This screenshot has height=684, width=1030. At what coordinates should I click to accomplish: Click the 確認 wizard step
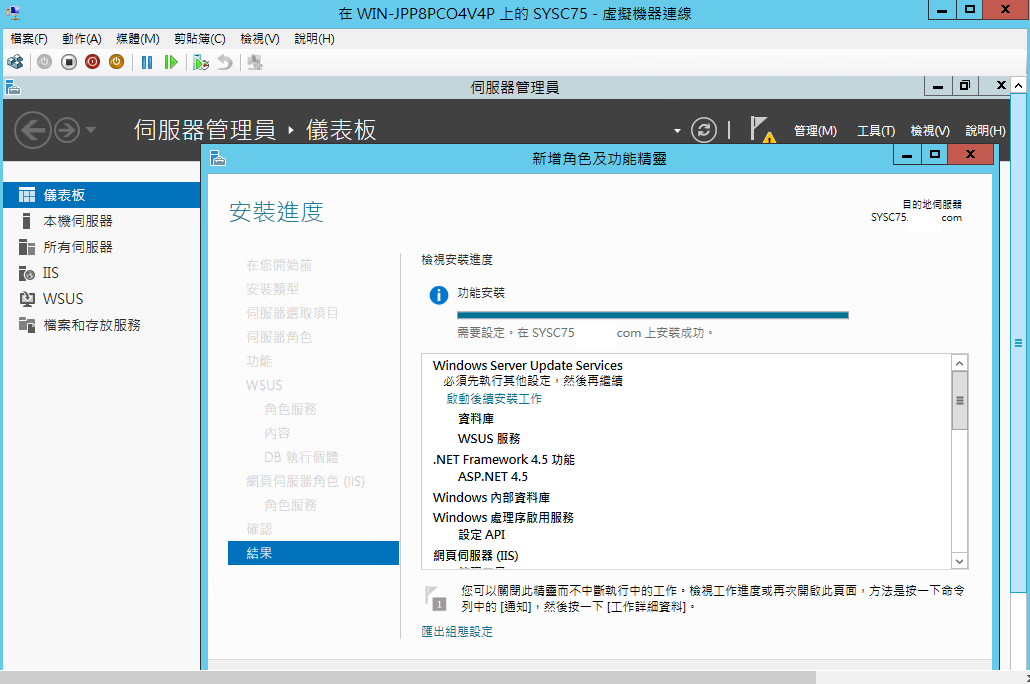(x=259, y=529)
